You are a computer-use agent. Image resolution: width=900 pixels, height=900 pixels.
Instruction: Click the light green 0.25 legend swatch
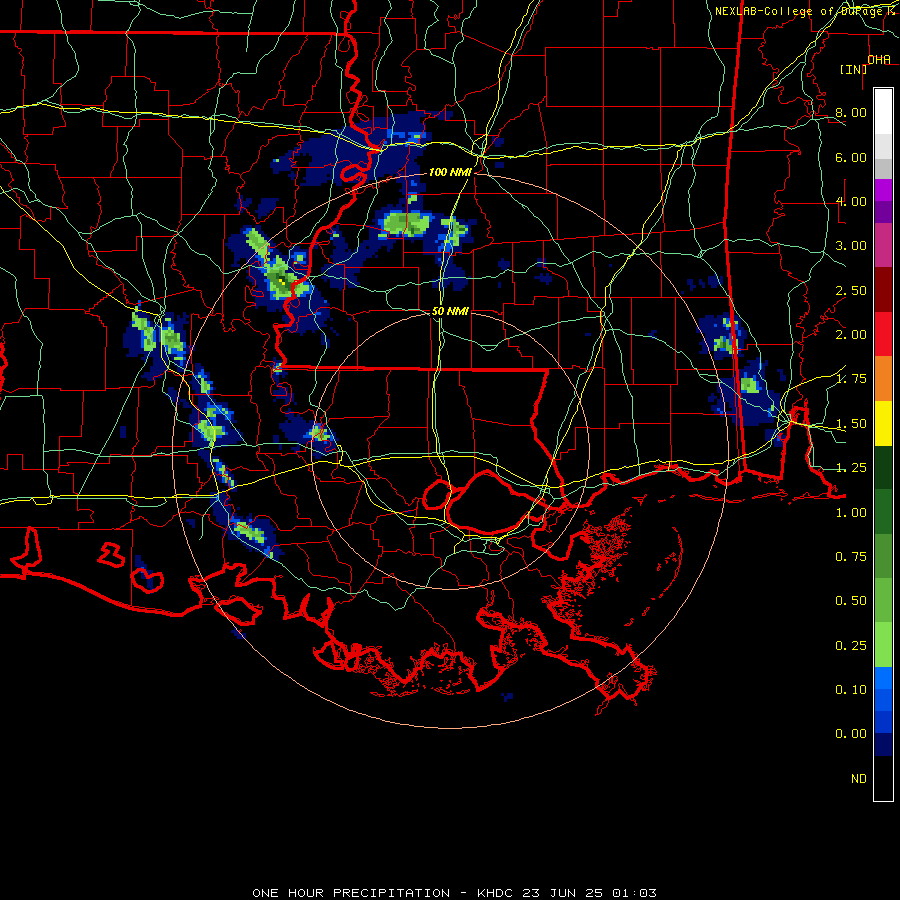(883, 645)
